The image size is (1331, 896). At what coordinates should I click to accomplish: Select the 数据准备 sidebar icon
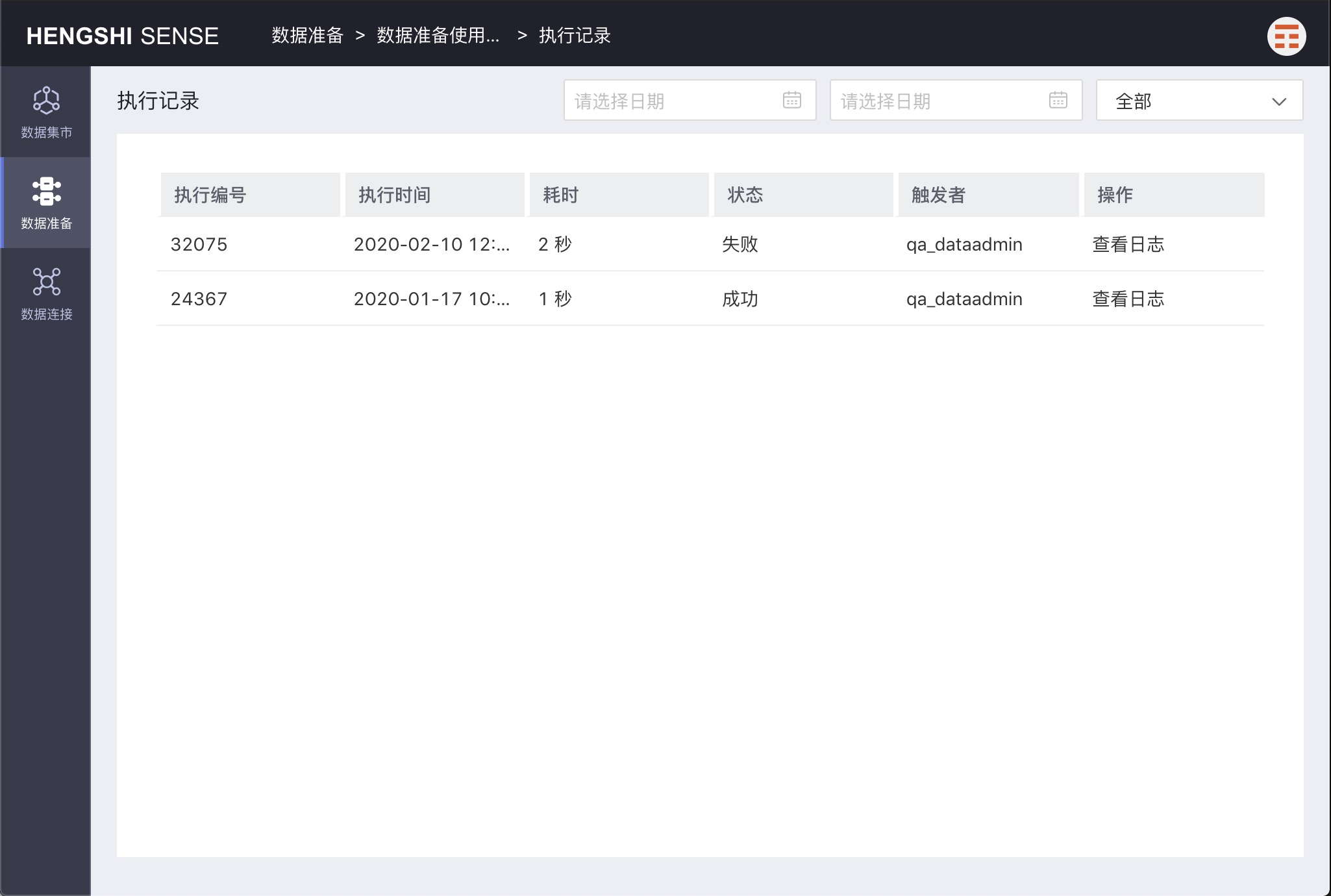[x=46, y=203]
